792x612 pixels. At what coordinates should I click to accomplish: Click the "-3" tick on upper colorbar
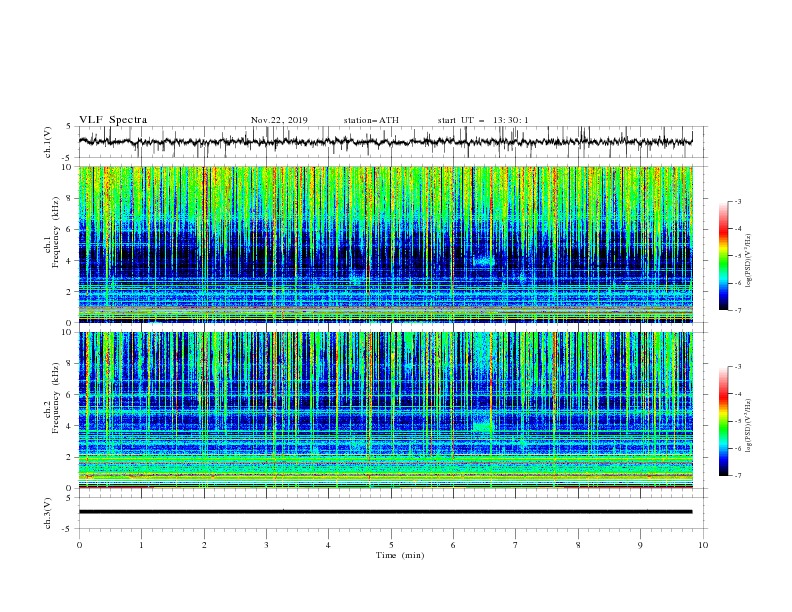click(737, 201)
